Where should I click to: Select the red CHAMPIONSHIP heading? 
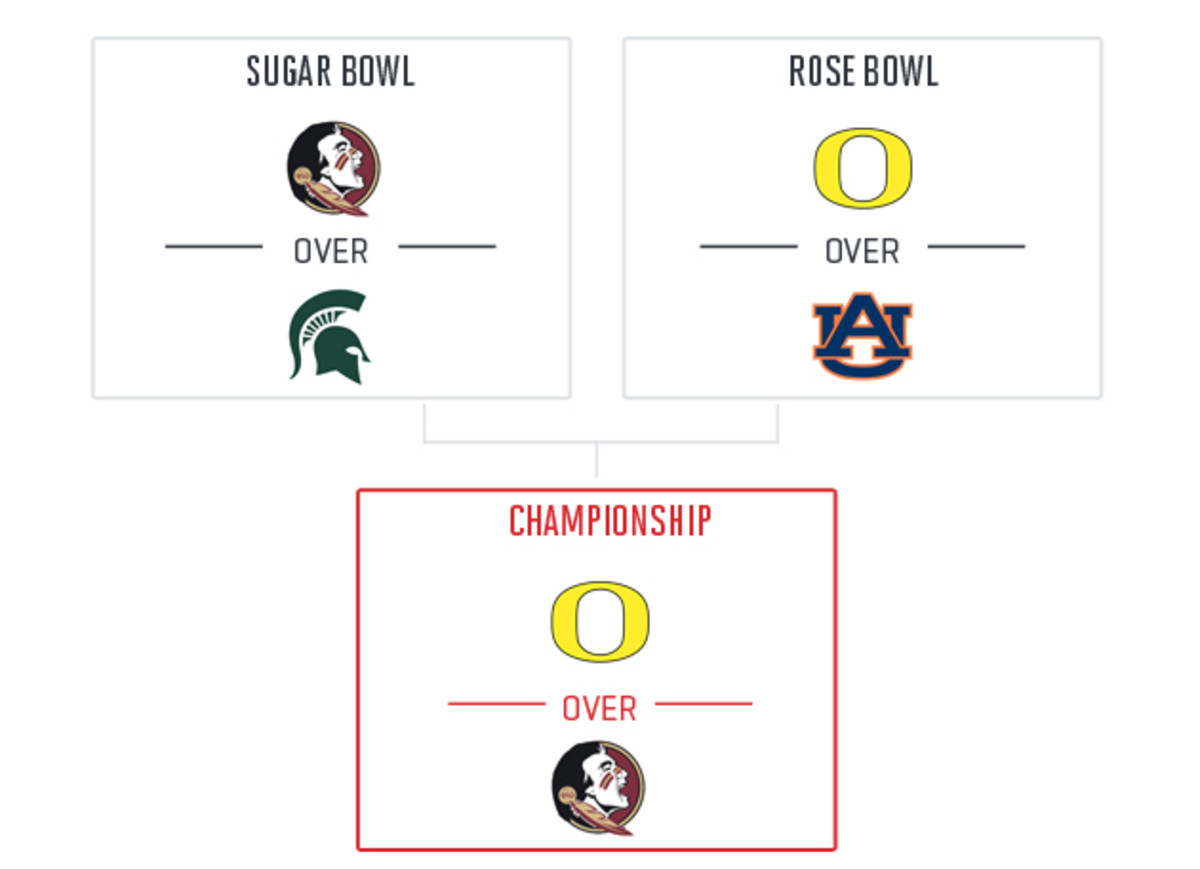coord(610,521)
